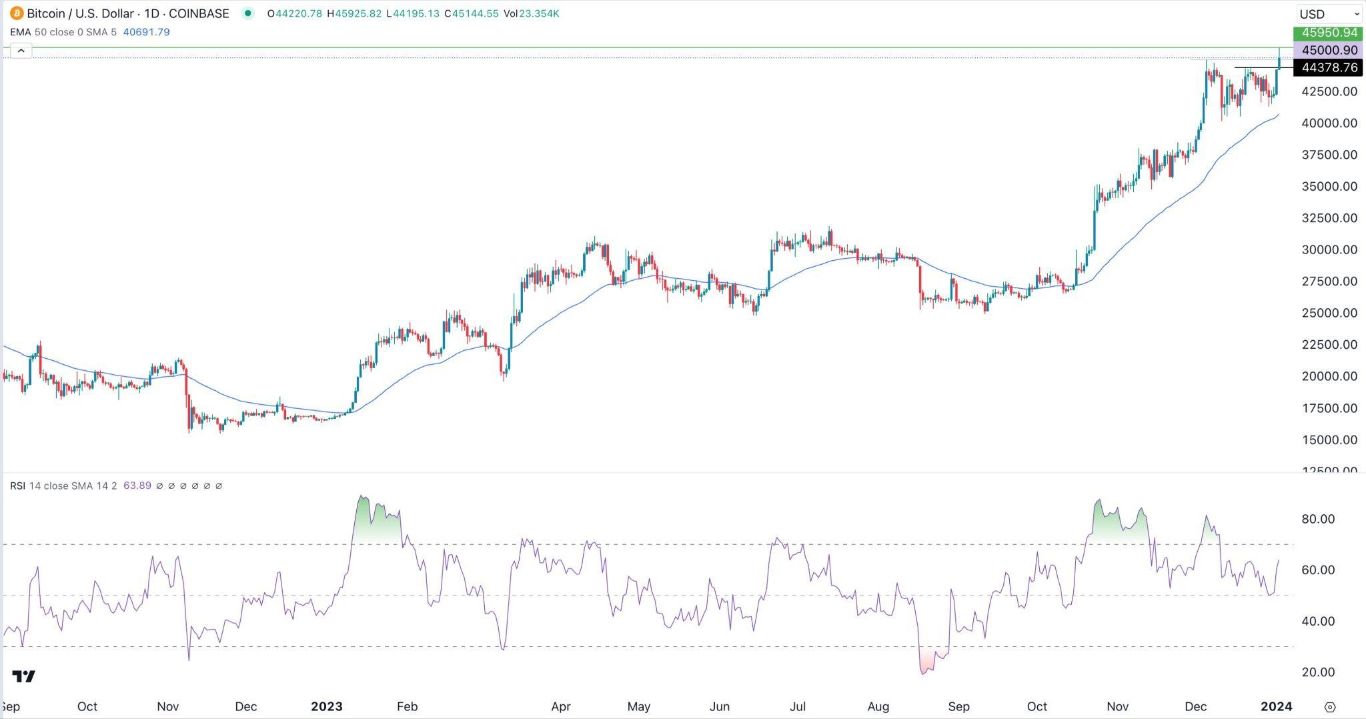The width and height of the screenshot is (1366, 719).
Task: Click the 2023 label on time axis
Action: (x=326, y=706)
